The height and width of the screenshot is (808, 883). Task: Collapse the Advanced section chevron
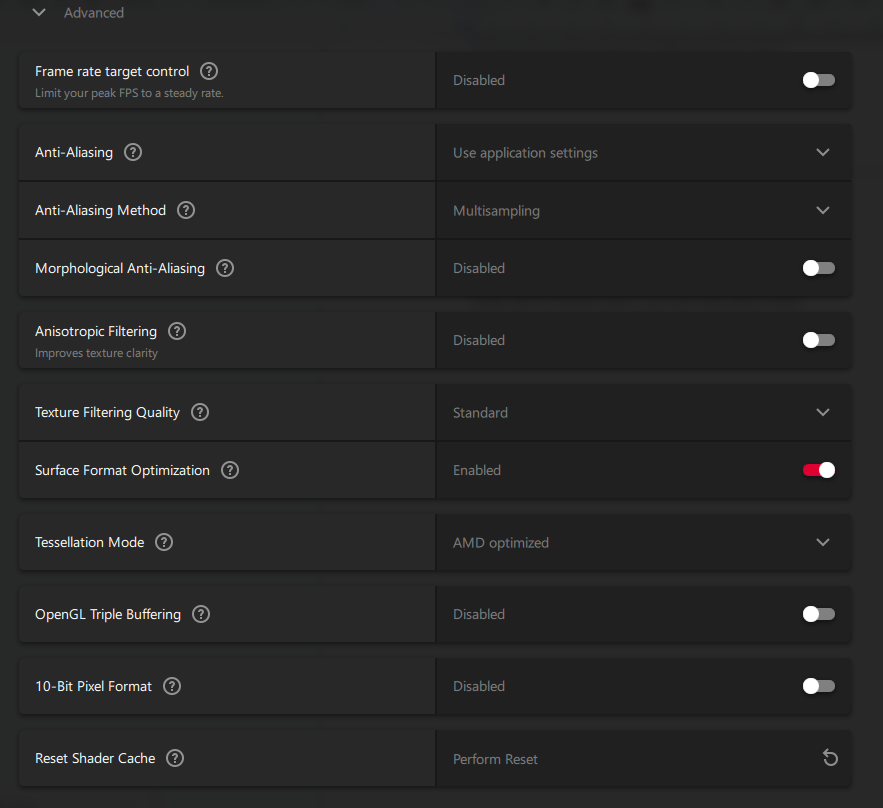click(39, 12)
